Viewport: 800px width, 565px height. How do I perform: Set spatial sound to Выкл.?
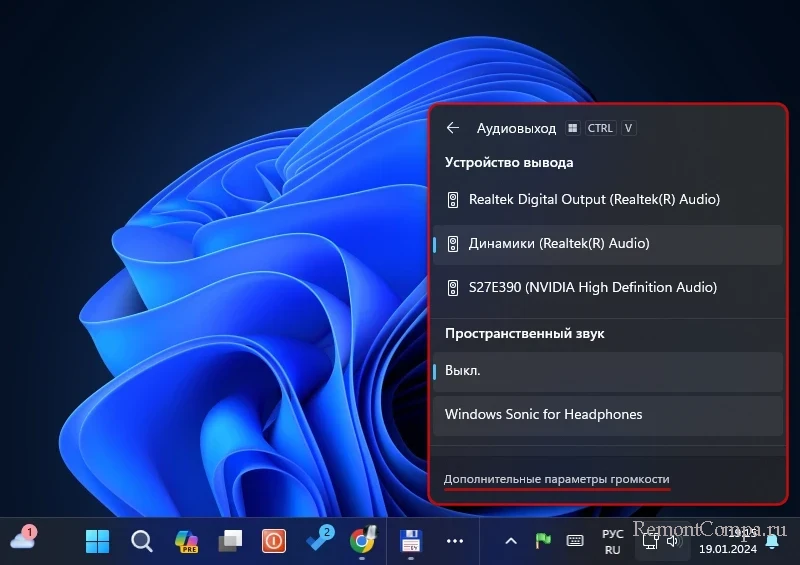coord(607,371)
